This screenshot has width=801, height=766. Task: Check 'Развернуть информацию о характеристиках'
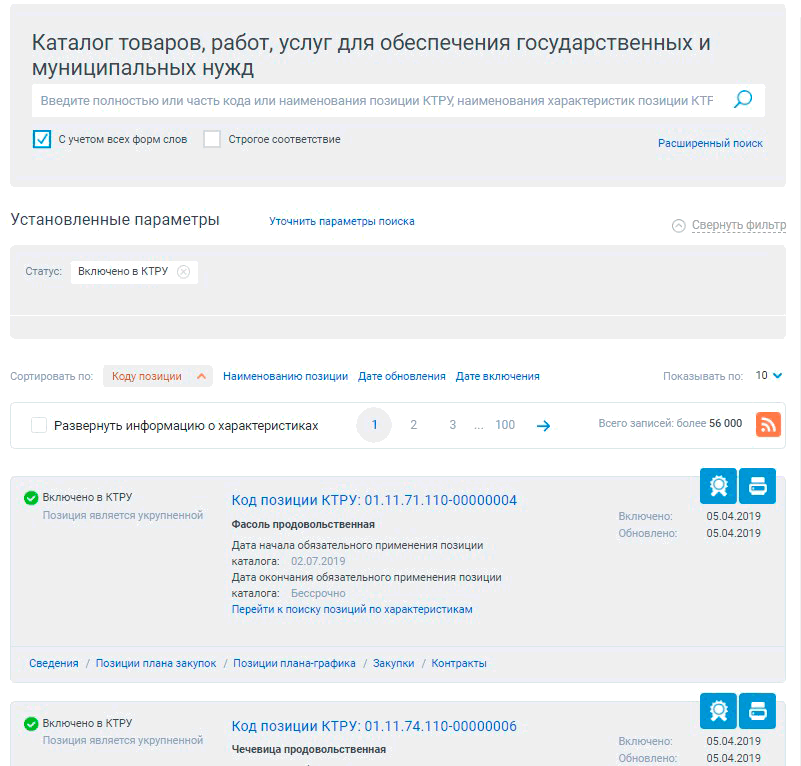point(39,425)
